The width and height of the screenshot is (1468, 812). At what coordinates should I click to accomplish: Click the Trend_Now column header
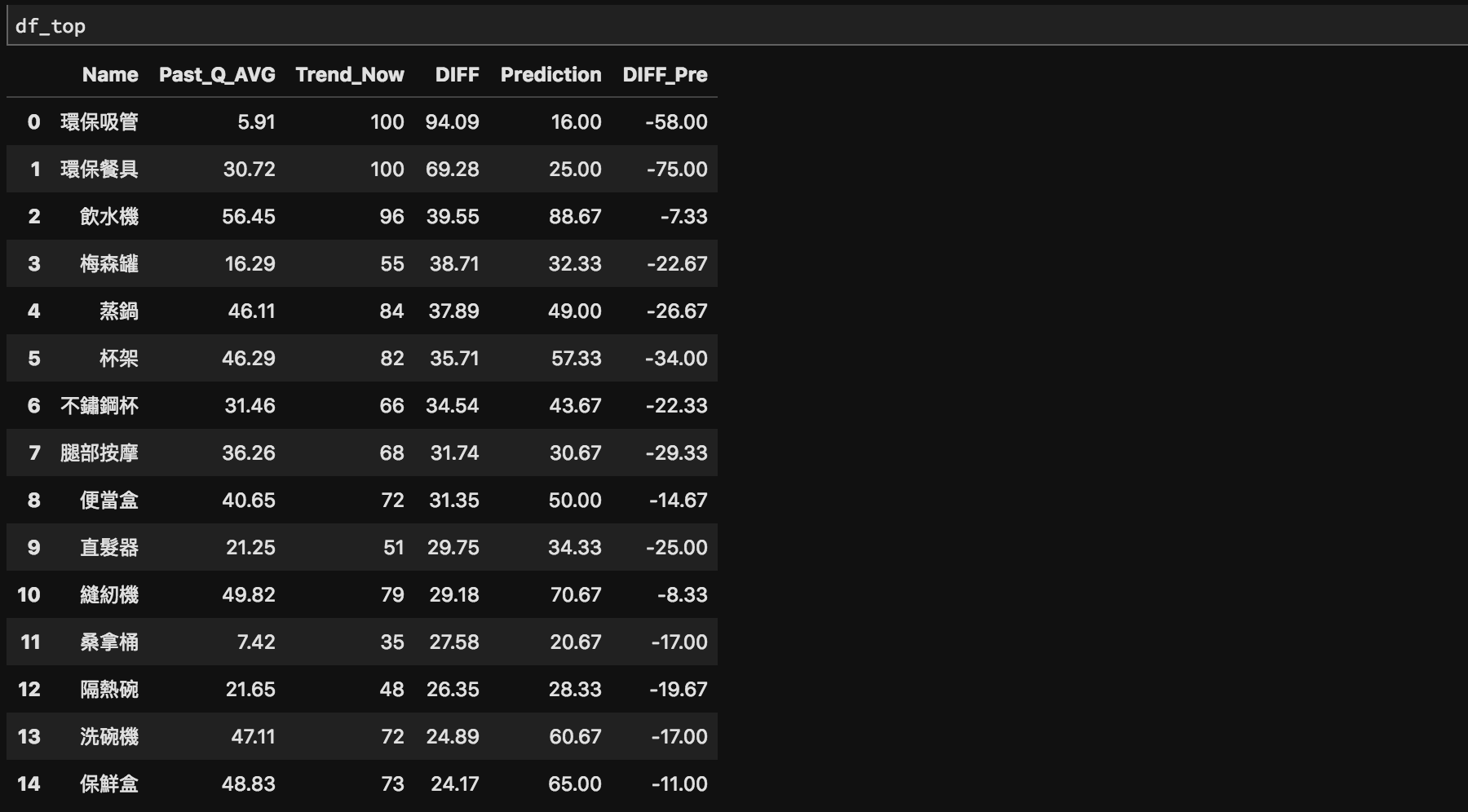tap(350, 75)
